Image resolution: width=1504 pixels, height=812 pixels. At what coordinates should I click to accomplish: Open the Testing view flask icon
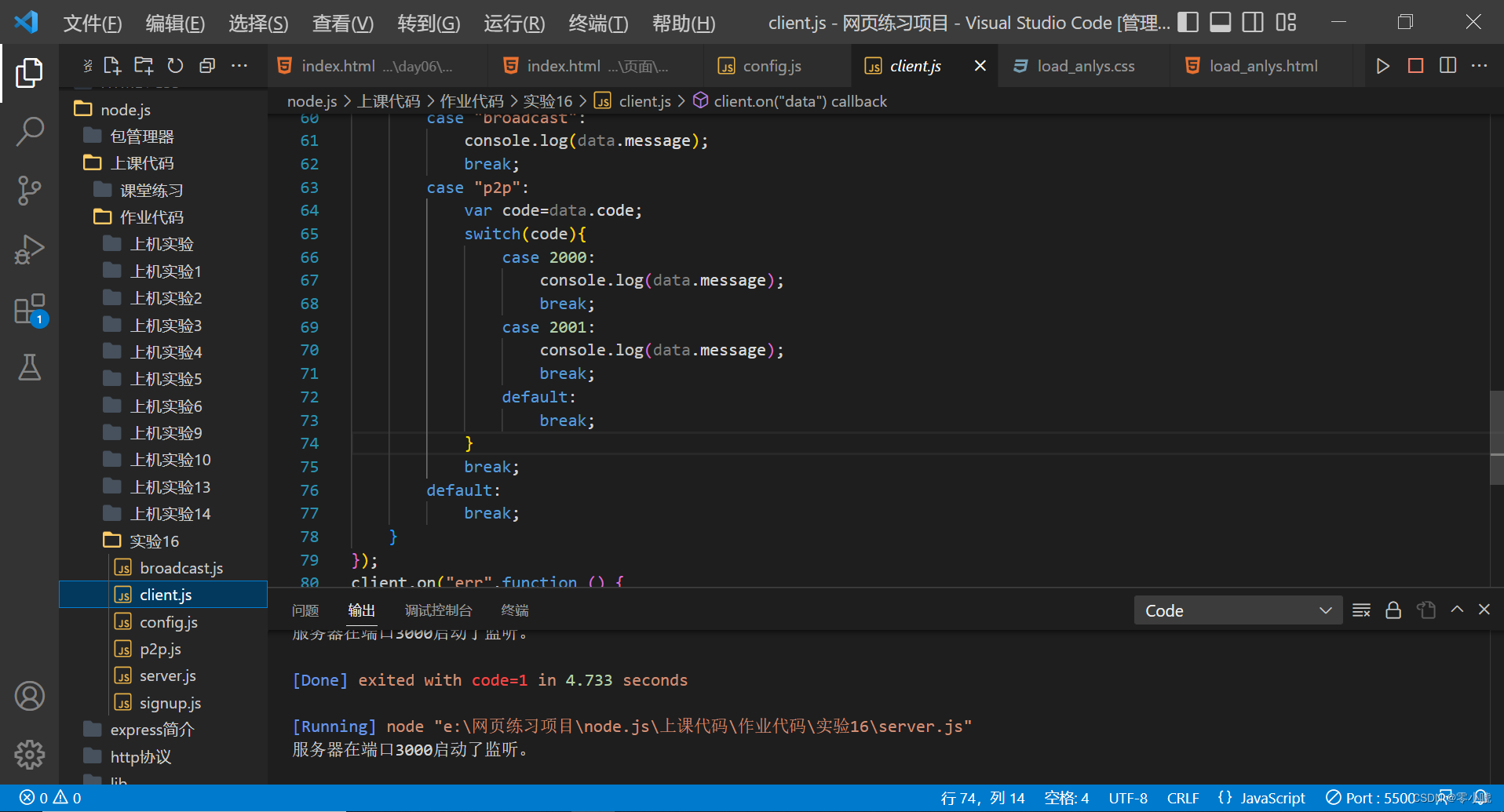[30, 367]
